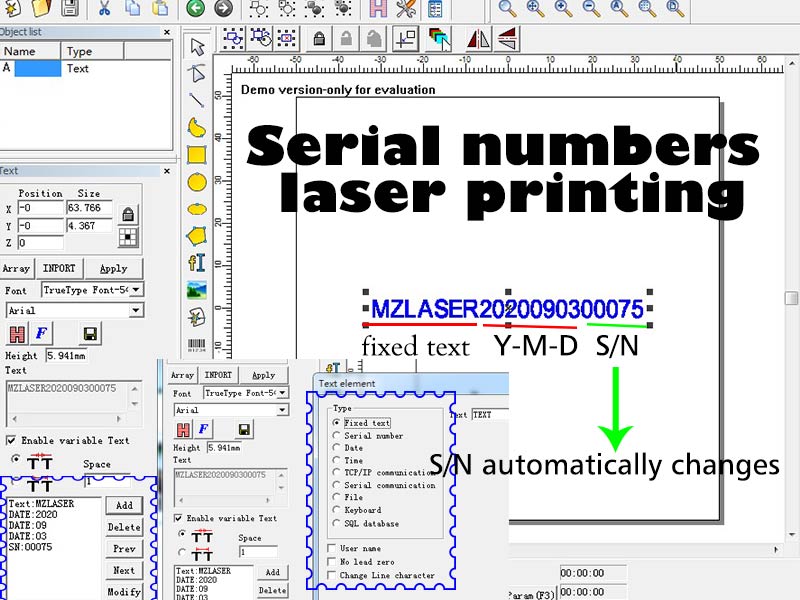This screenshot has width=800, height=600.
Task: Click the zoom-all magnifier marked A
Action: pyautogui.click(x=619, y=8)
